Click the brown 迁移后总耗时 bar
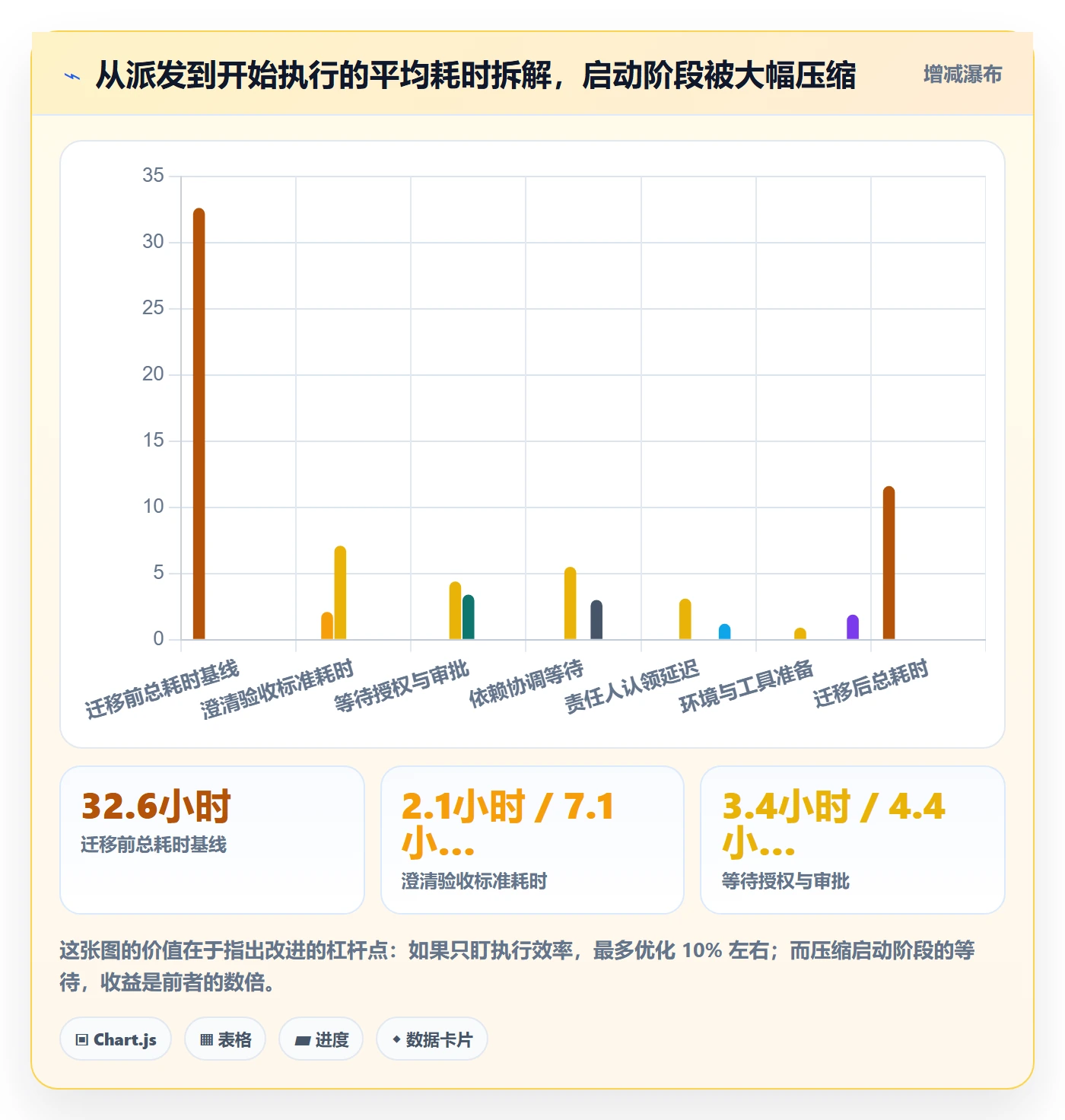Viewport: 1065px width, 1120px height. click(x=889, y=562)
